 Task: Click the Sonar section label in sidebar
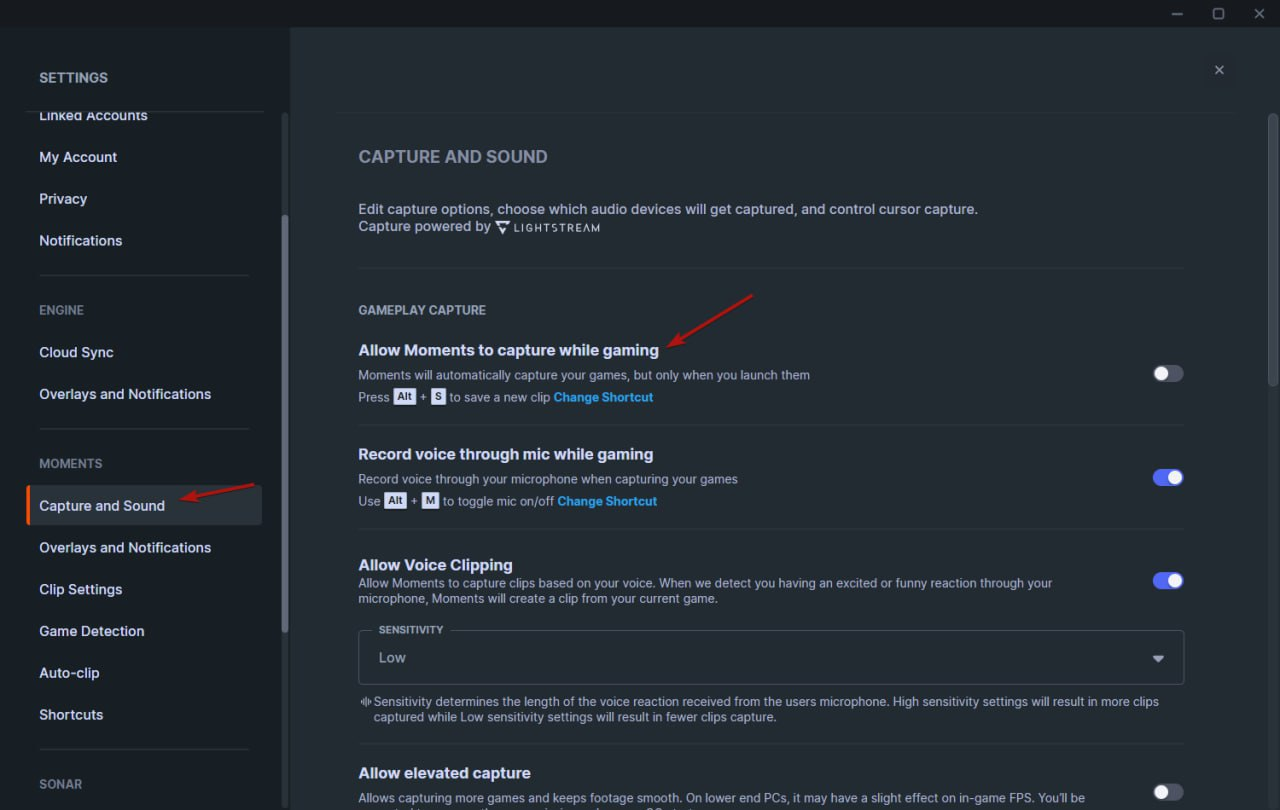click(61, 785)
